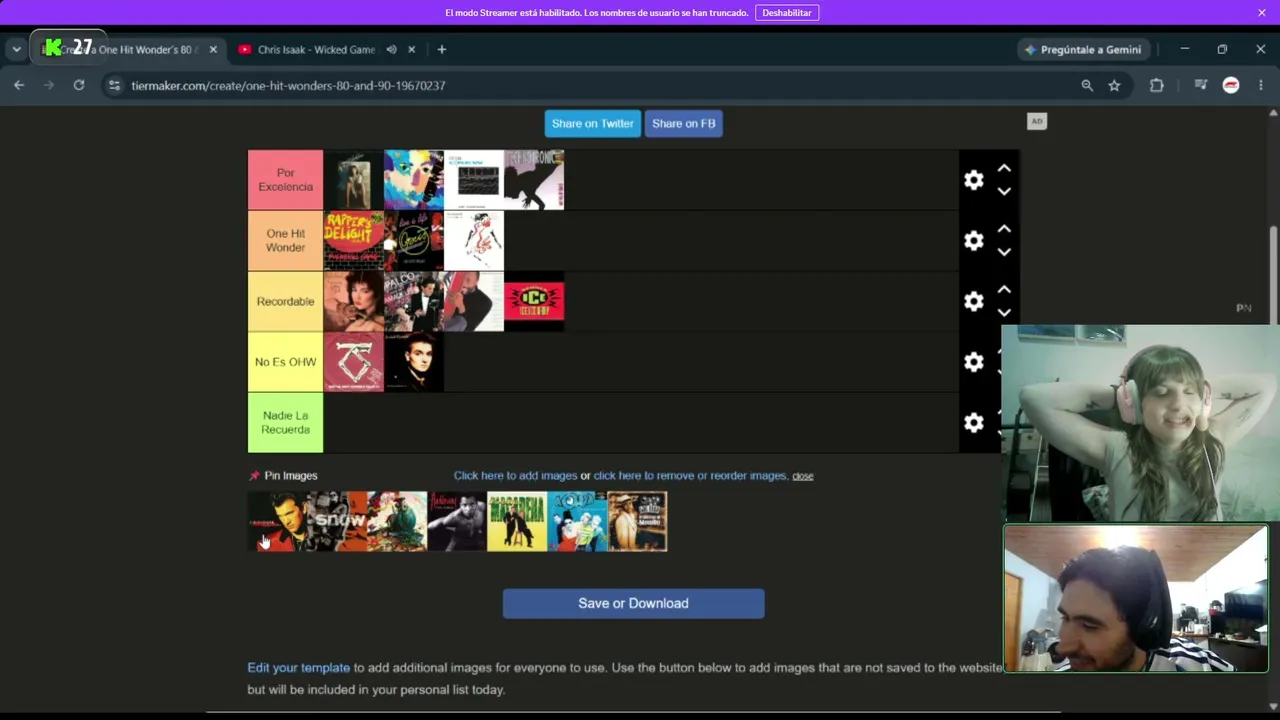Reload the tiermaker page
Viewport: 1280px width, 720px height.
(x=79, y=85)
